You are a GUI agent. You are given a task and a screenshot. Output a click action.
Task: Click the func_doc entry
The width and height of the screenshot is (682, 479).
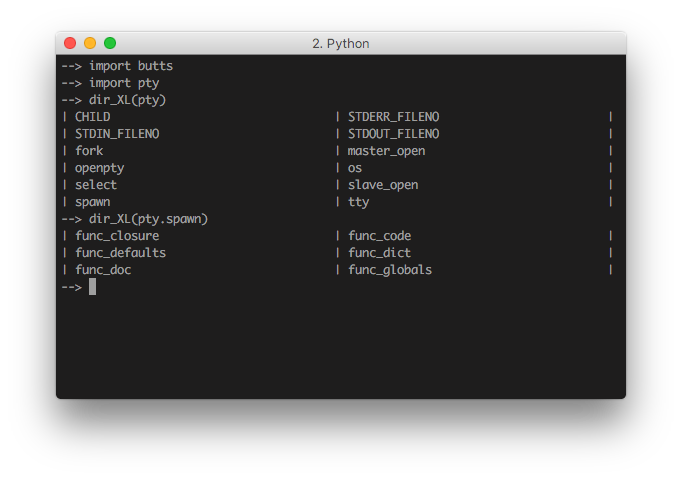tap(103, 269)
